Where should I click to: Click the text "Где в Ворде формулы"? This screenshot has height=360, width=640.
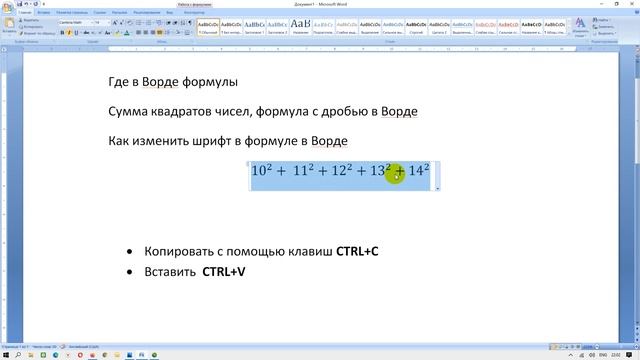(173, 82)
